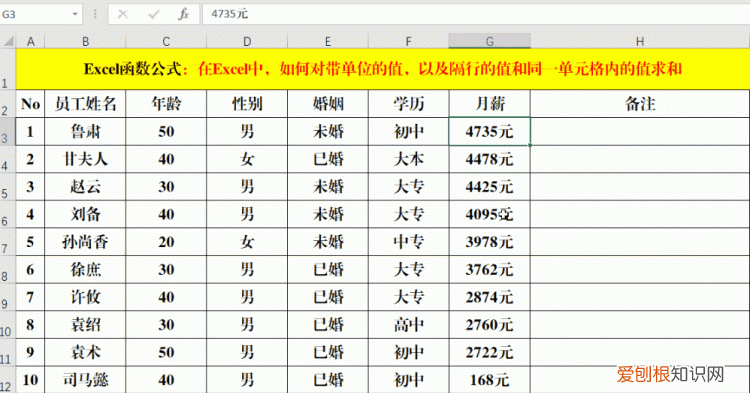Click the Cancel X icon in formula bar
The height and width of the screenshot is (393, 750).
123,14
